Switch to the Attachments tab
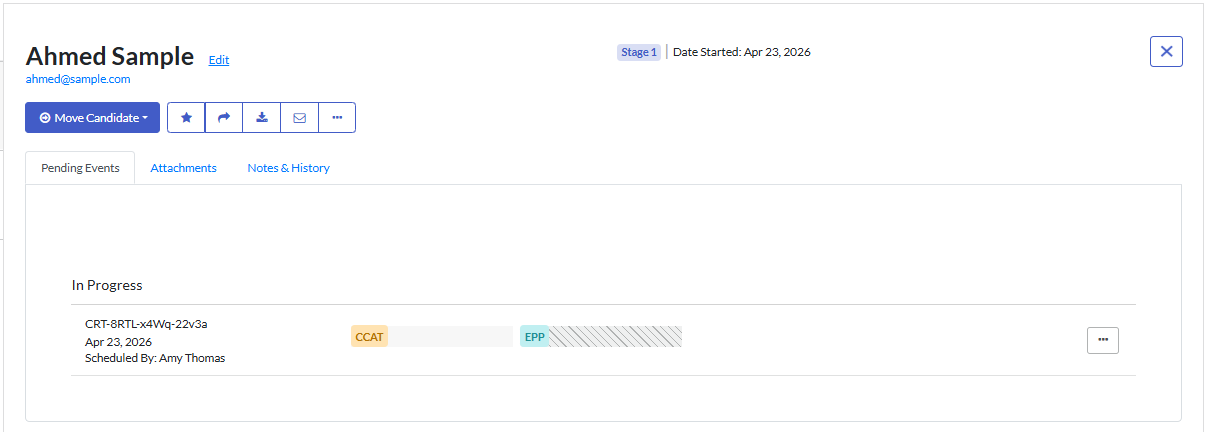Viewport: 1207px width, 432px height. 183,168
